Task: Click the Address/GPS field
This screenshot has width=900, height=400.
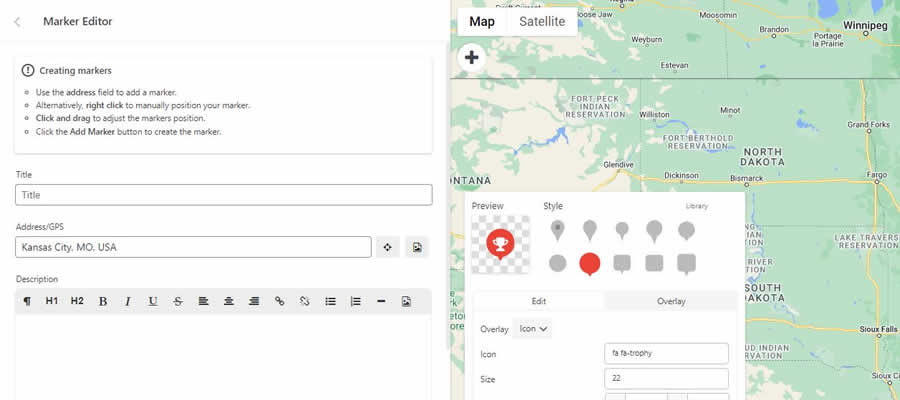Action: click(193, 247)
